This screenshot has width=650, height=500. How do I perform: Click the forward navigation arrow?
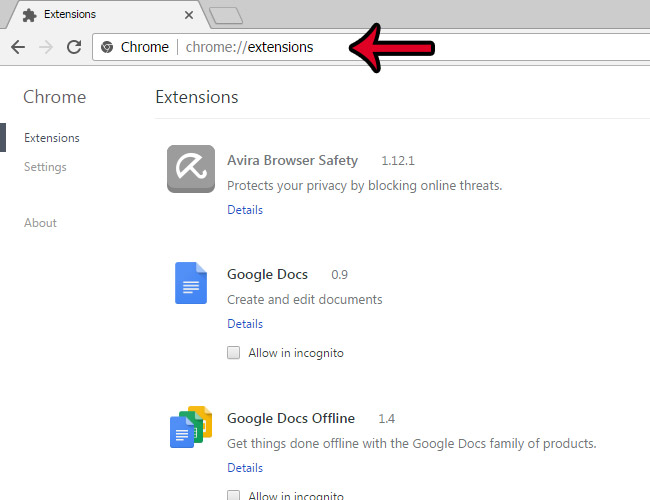[46, 47]
